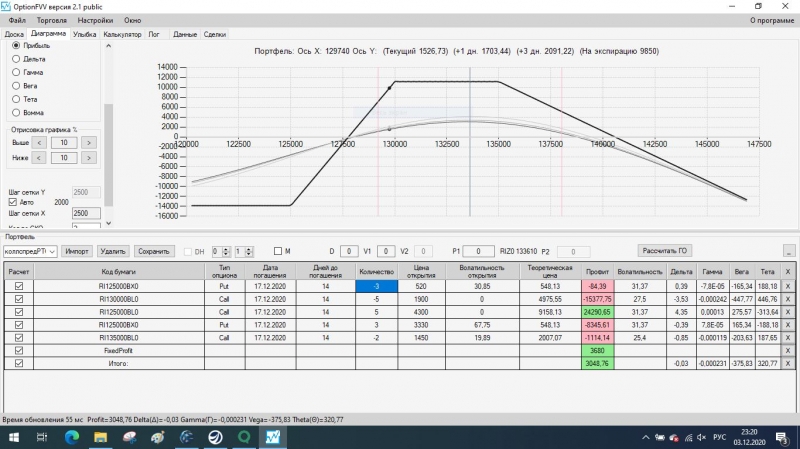Click the OptionFVV taskbar icon

273,437
